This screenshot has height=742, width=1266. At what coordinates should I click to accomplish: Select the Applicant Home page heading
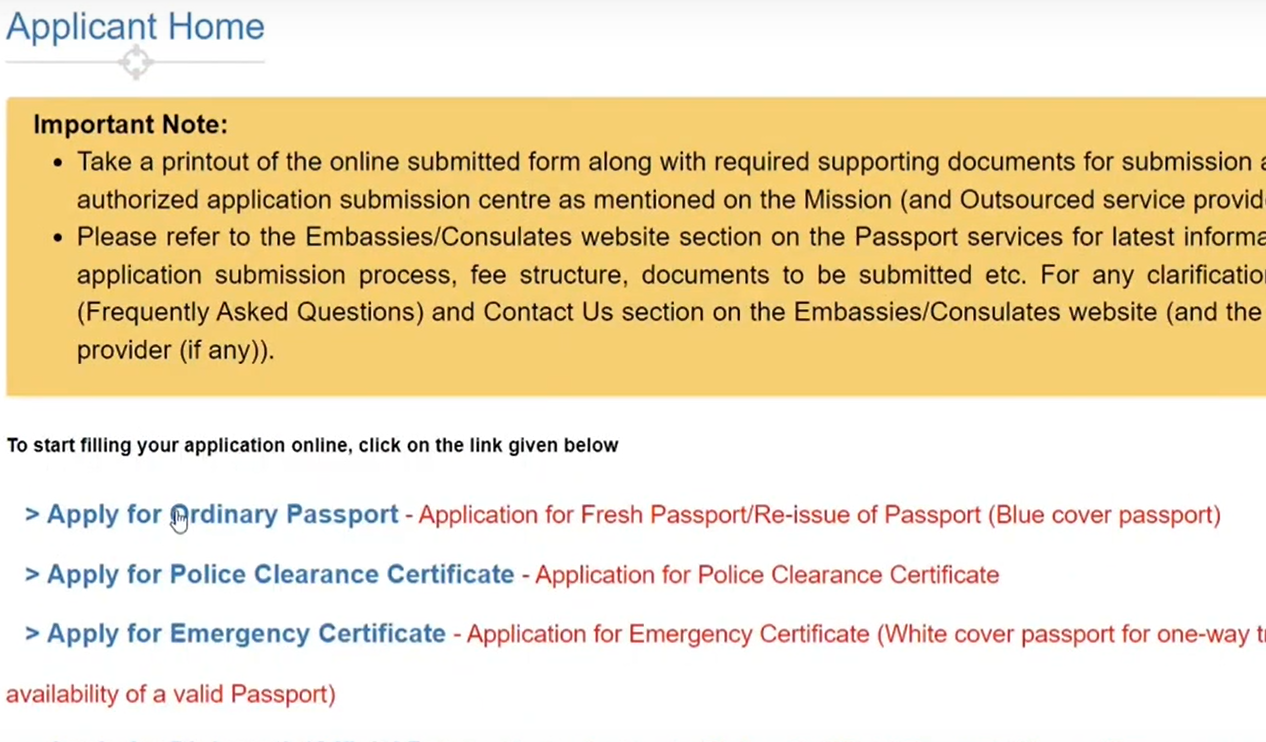coord(135,26)
